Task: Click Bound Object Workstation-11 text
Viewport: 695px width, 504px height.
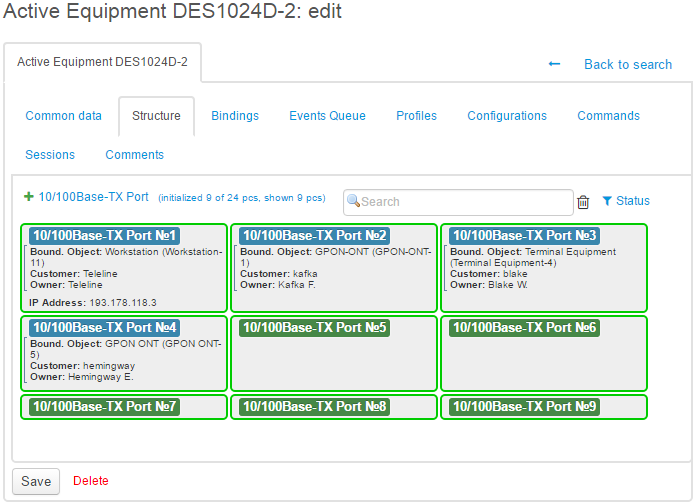Action: pyautogui.click(x=126, y=257)
